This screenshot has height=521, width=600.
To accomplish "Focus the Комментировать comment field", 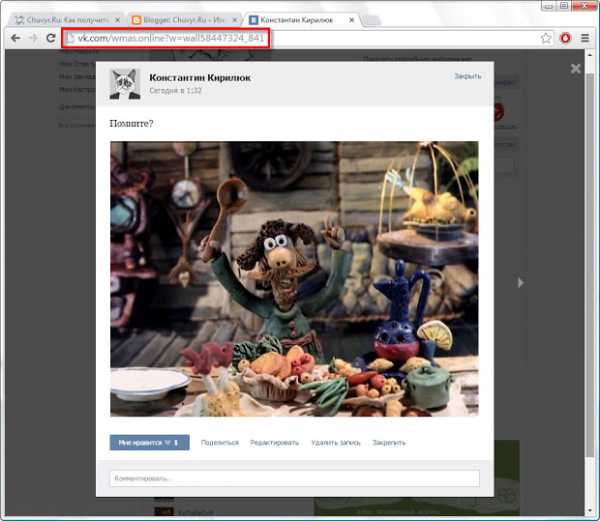I will coord(295,479).
